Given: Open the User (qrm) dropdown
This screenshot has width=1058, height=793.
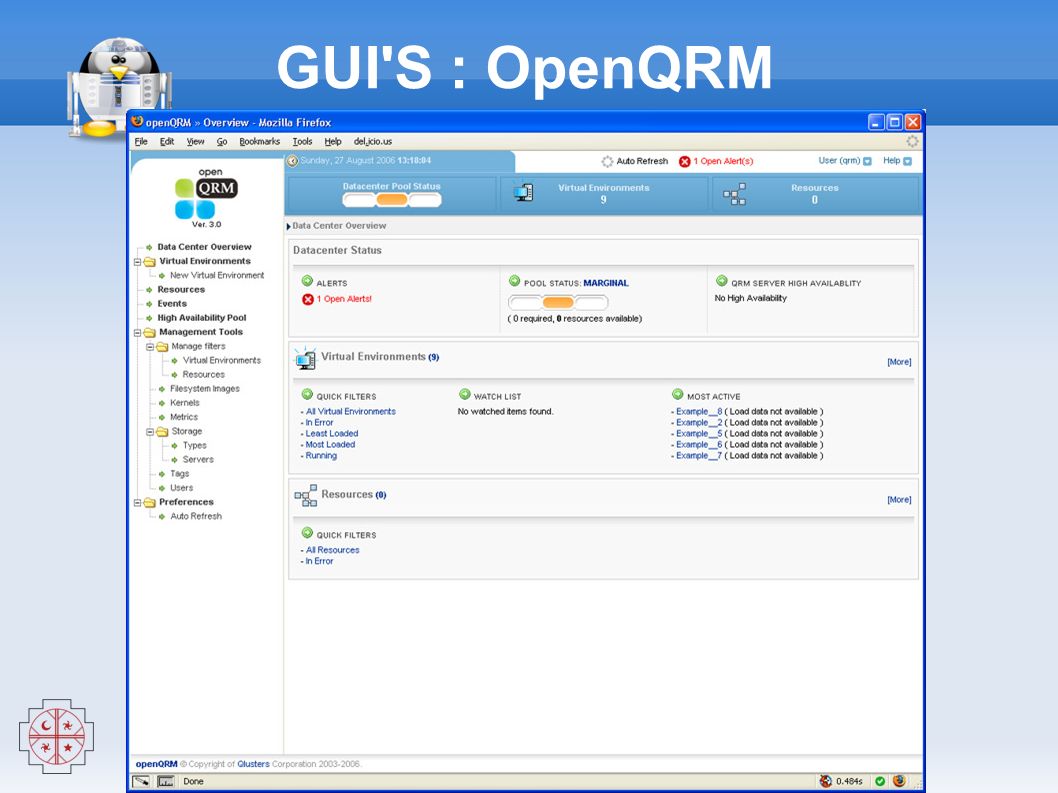Looking at the screenshot, I should (x=845, y=161).
